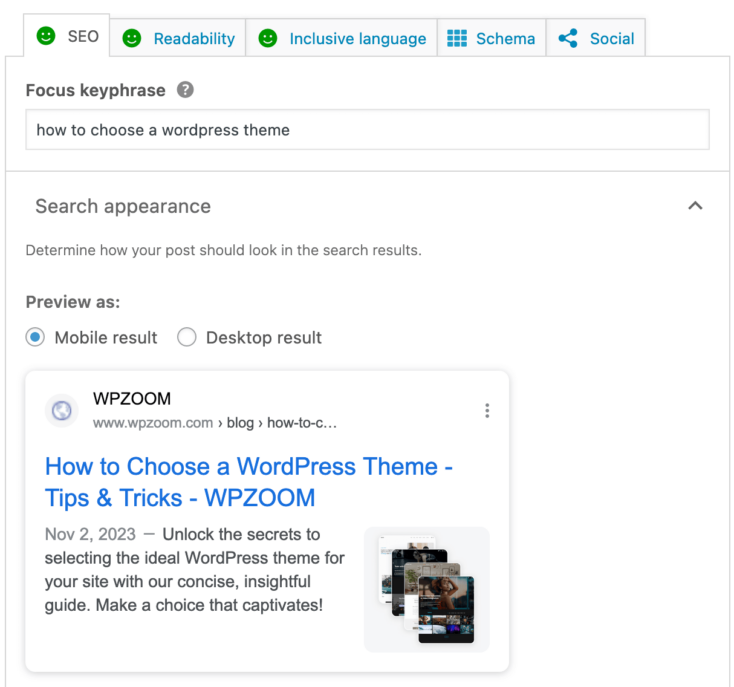Select the Mobile result radio button
Screen dimensions: 734x687
(x=35, y=337)
